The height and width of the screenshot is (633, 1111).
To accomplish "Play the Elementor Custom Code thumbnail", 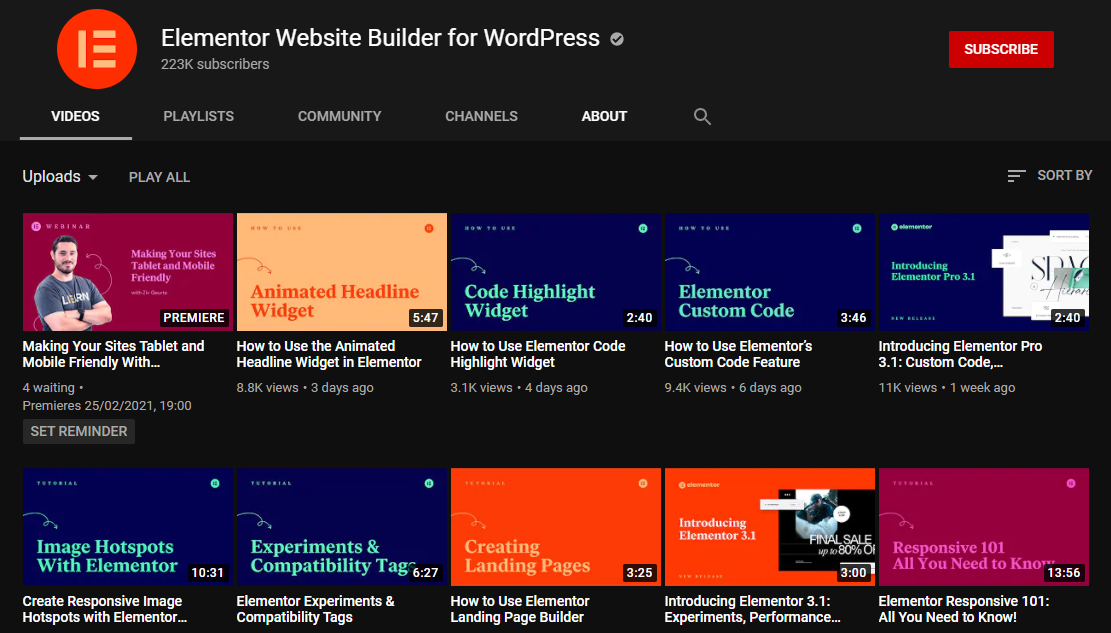I will pos(769,272).
